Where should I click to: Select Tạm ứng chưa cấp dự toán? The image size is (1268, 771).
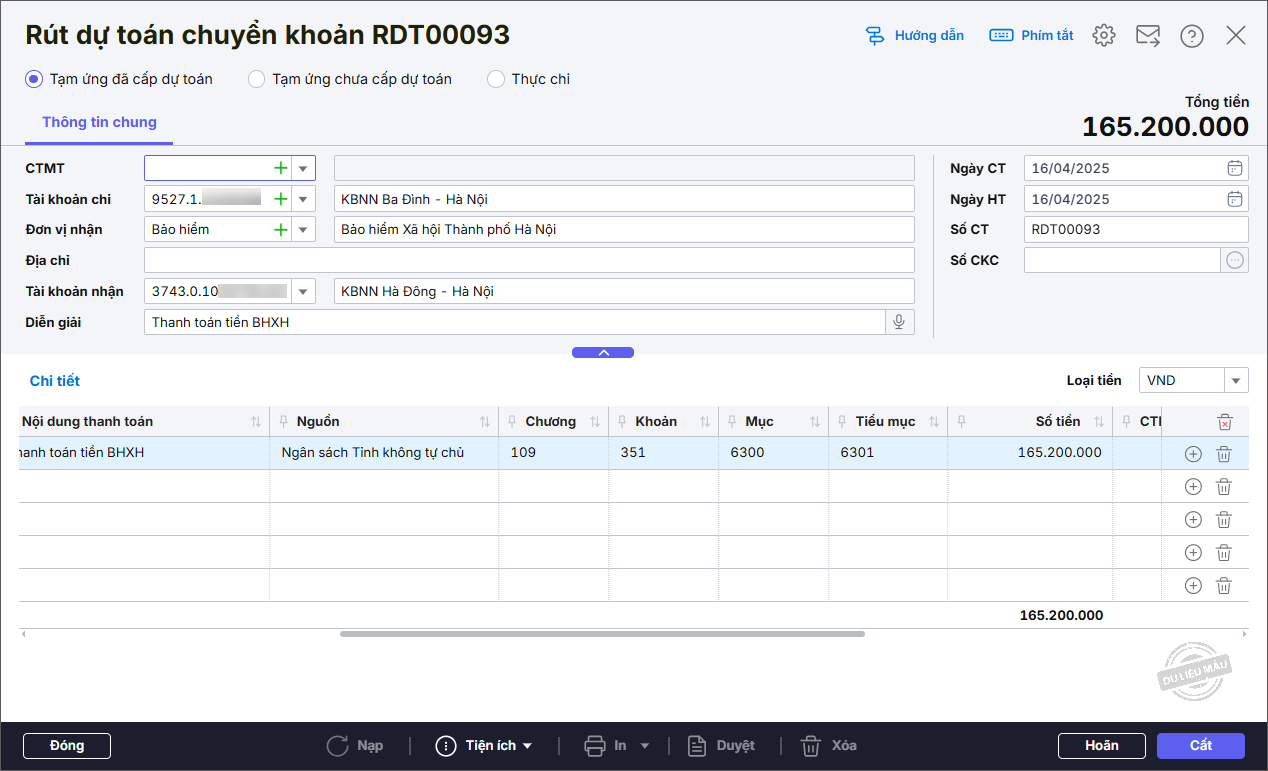[256, 79]
